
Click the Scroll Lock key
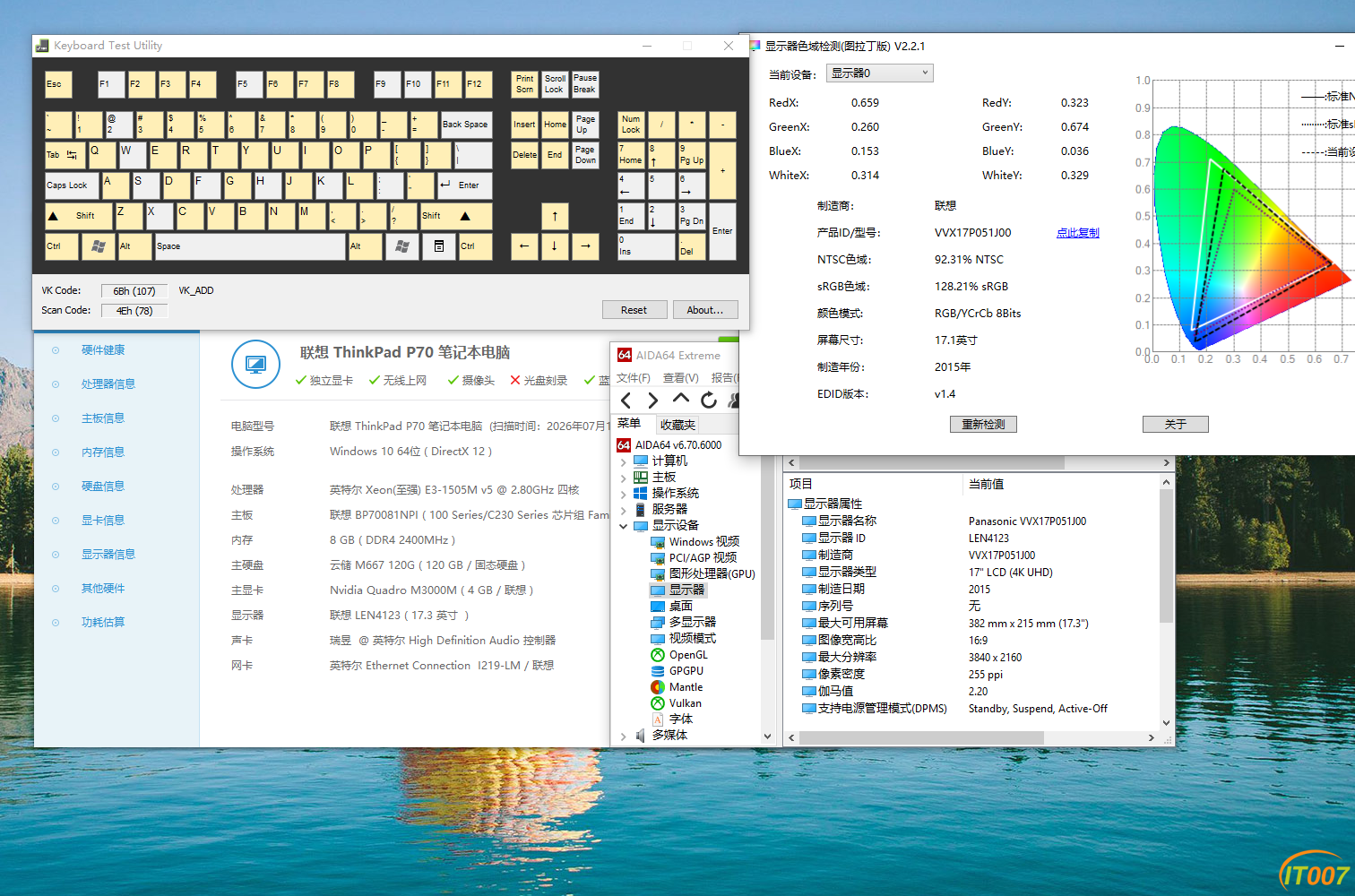pos(555,84)
